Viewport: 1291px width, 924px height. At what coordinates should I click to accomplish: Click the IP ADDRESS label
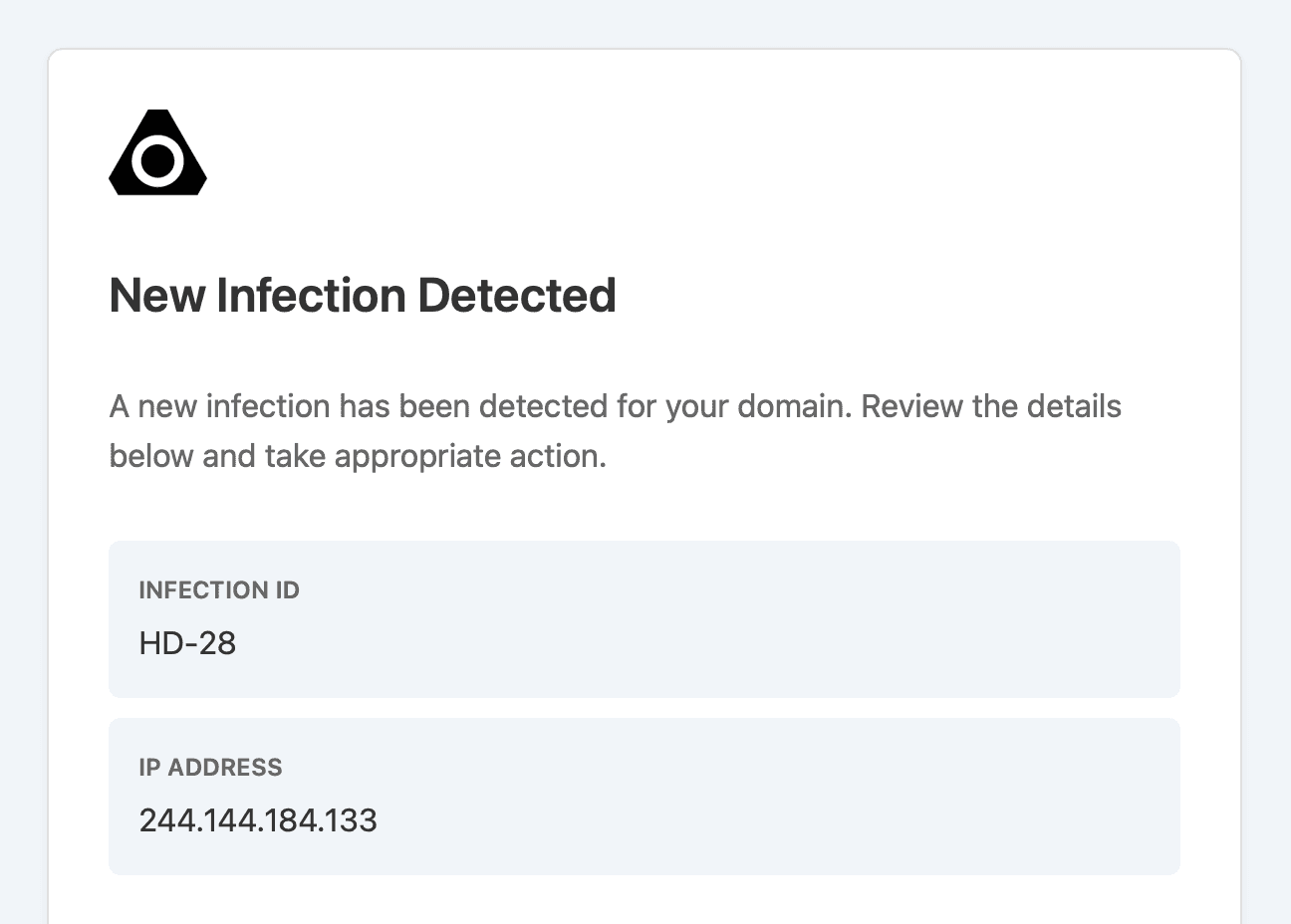[x=210, y=768]
